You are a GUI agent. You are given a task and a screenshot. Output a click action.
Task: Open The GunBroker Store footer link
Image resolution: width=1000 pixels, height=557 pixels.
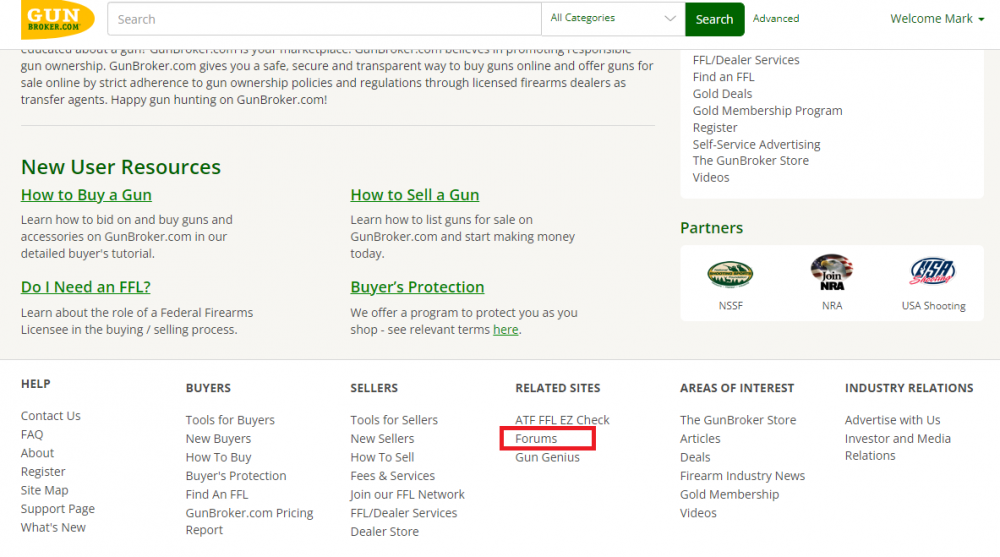738,420
